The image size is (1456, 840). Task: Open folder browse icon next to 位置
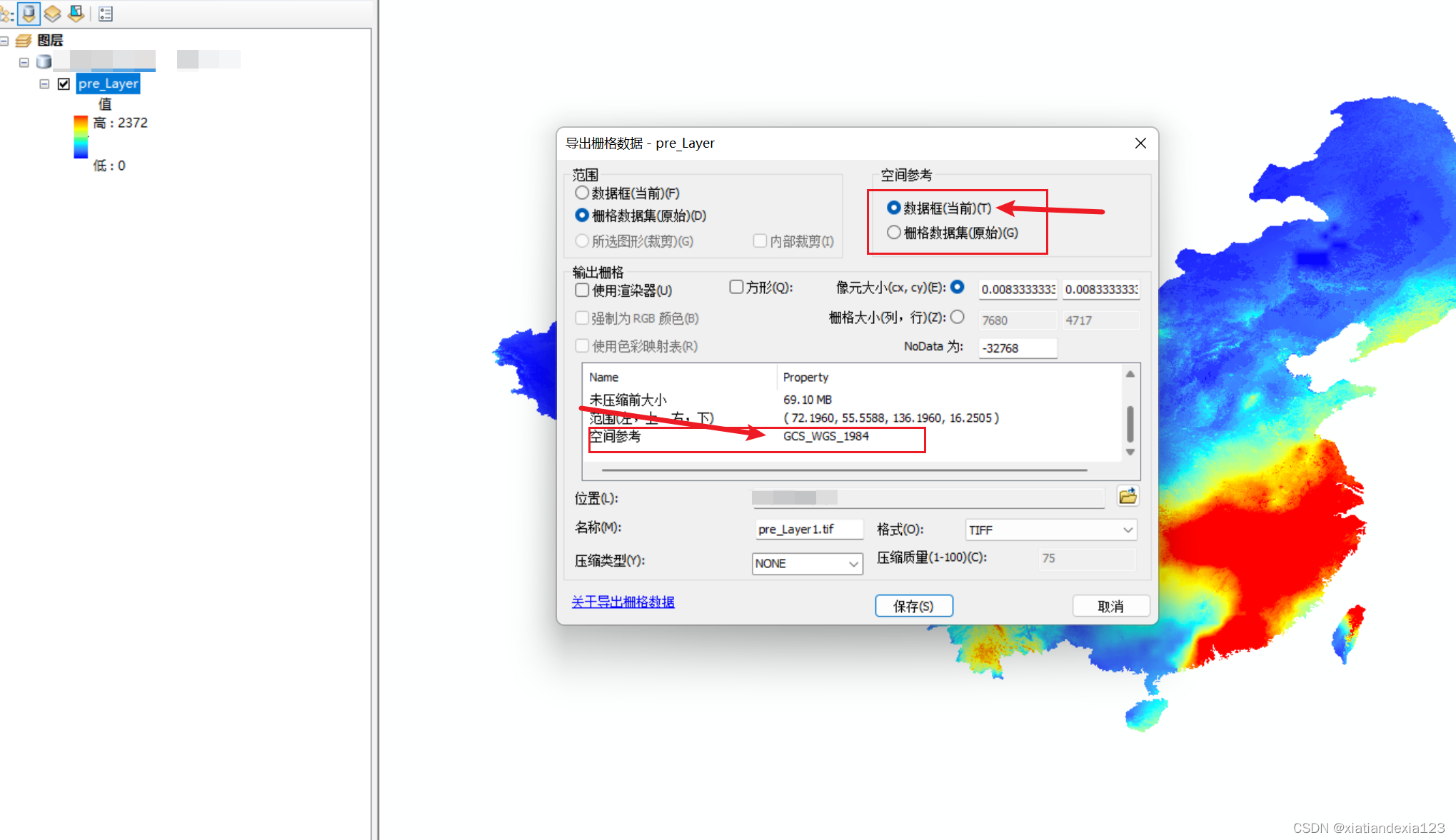coord(1128,497)
